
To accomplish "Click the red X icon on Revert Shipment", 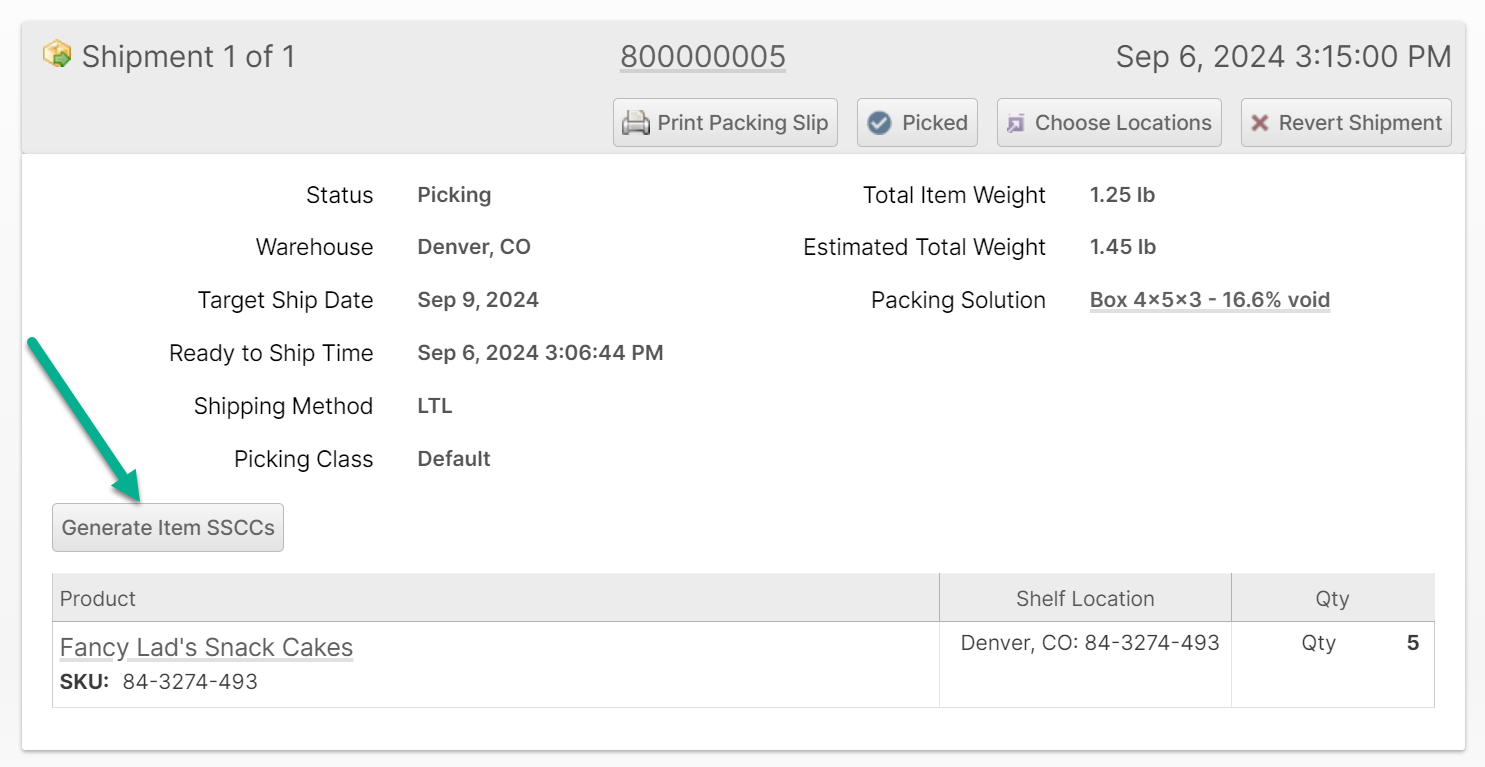I will (x=1260, y=123).
